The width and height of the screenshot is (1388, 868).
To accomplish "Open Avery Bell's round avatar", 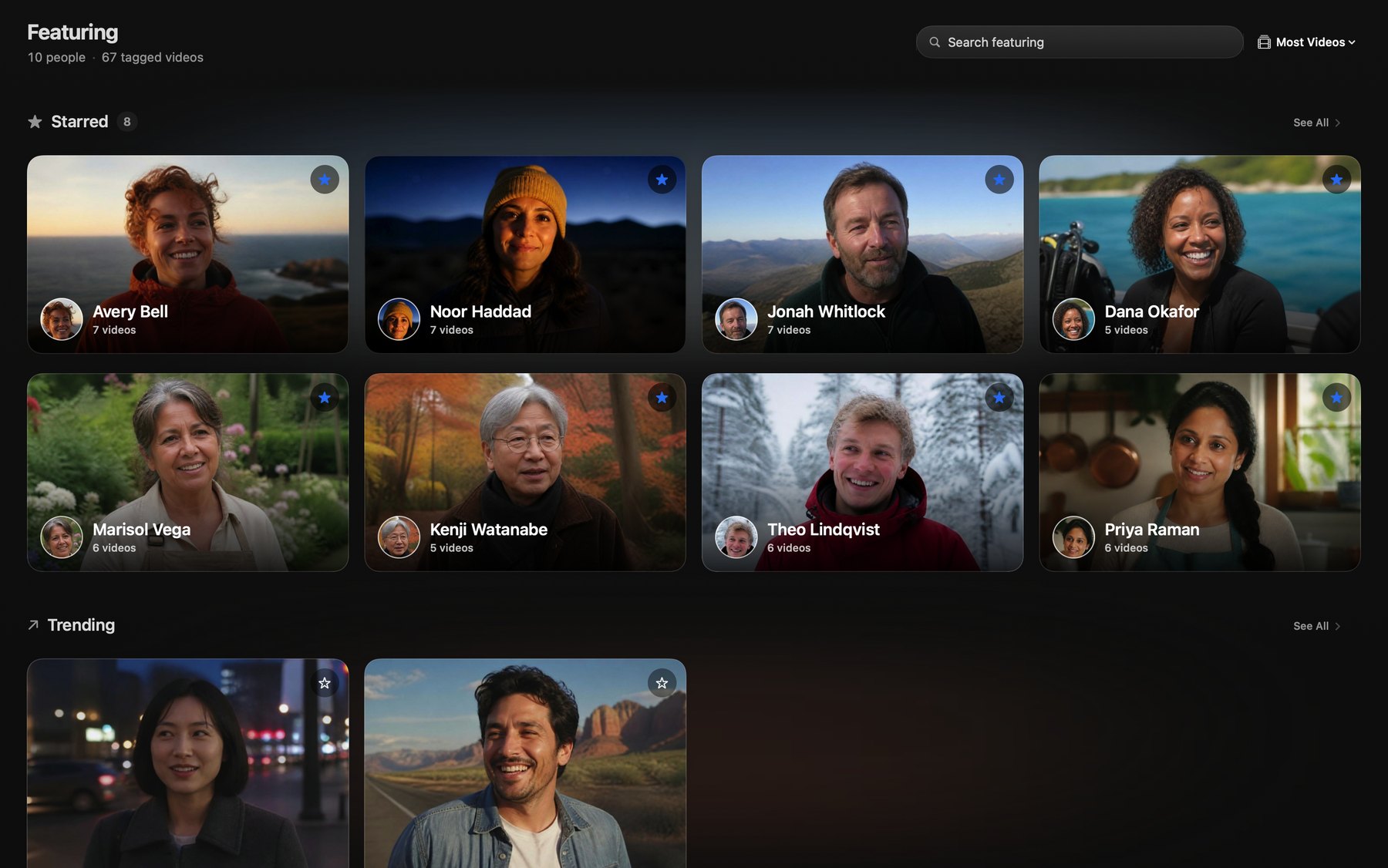I will pos(62,319).
